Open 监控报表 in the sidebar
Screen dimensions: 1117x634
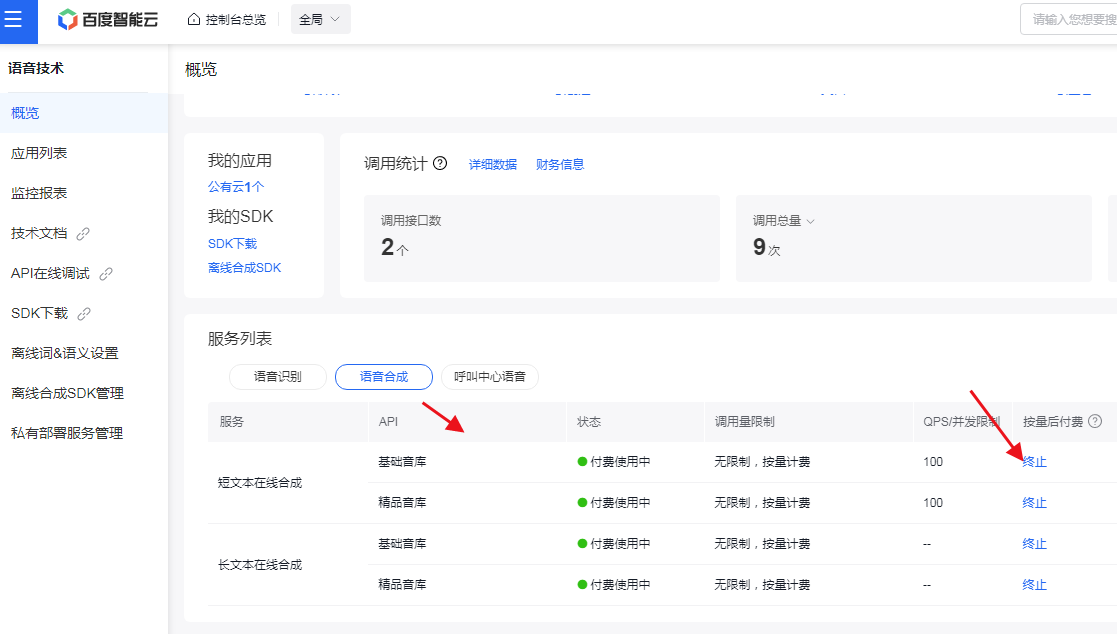tap(84, 193)
